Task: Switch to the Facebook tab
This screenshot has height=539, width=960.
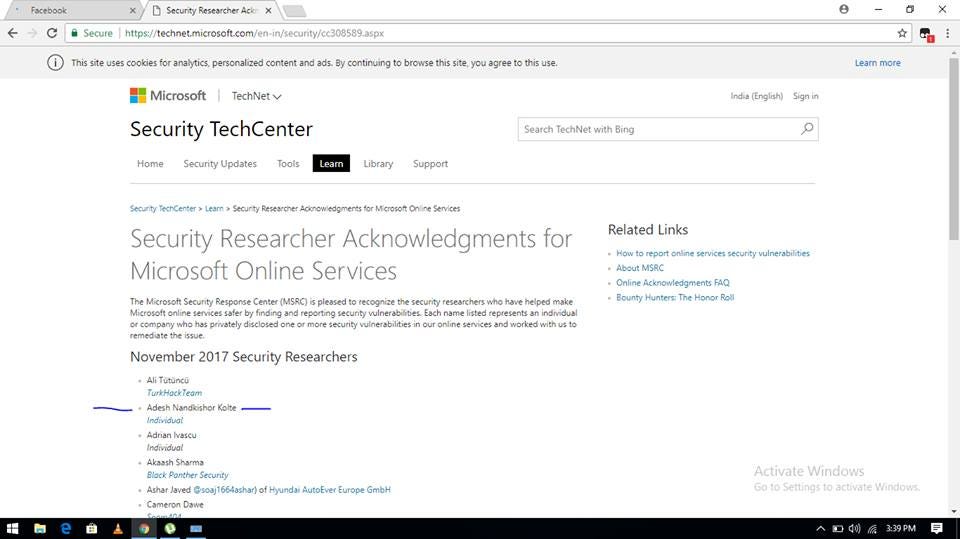Action: [x=73, y=10]
